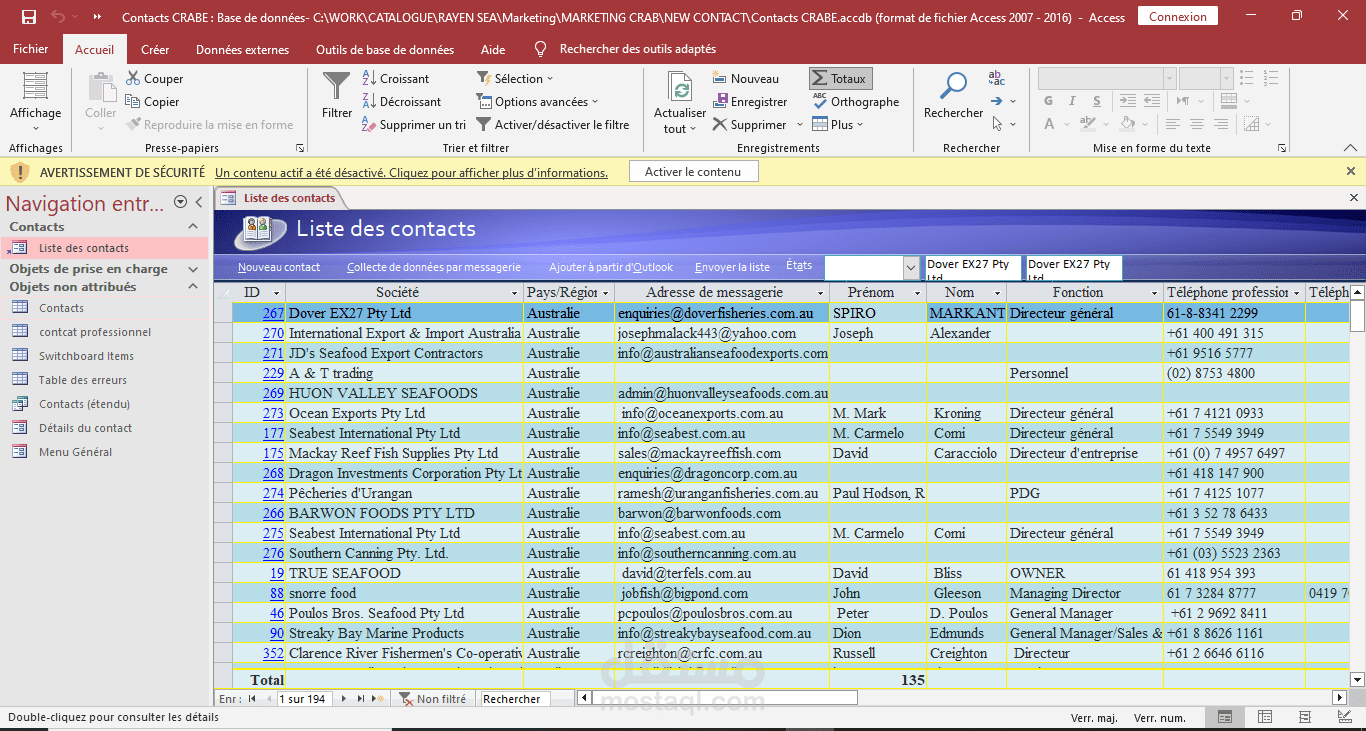
Task: Click the Actualiser tout refresh icon
Action: click(x=680, y=88)
